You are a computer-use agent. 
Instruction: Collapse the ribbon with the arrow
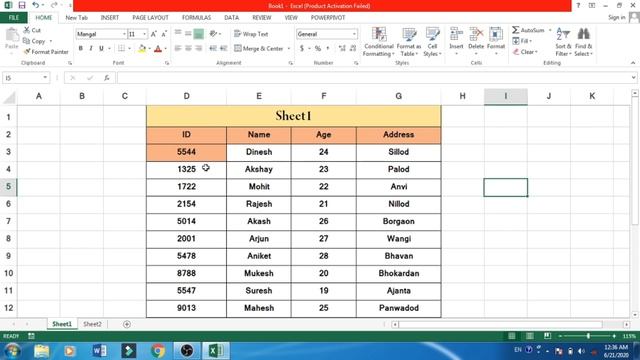click(633, 63)
